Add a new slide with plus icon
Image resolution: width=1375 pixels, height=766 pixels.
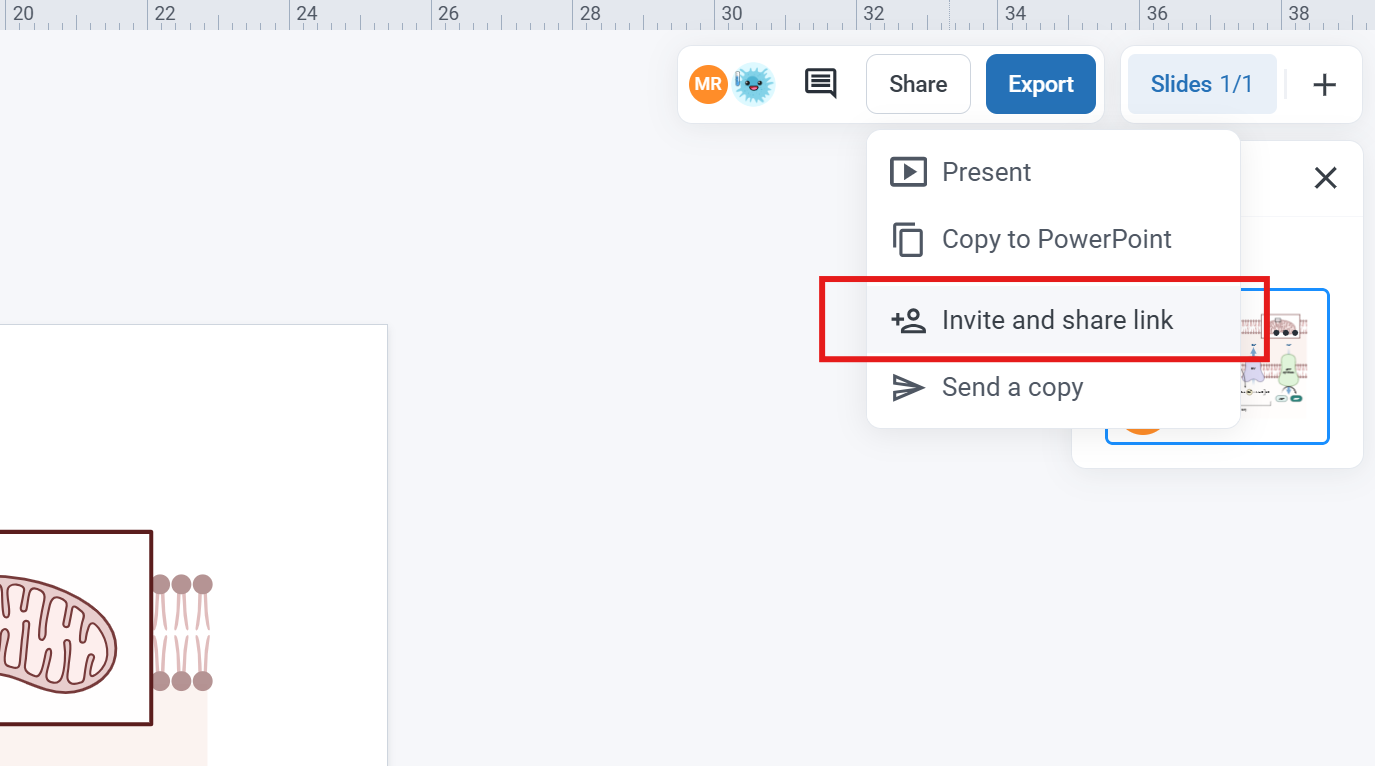pyautogui.click(x=1324, y=85)
